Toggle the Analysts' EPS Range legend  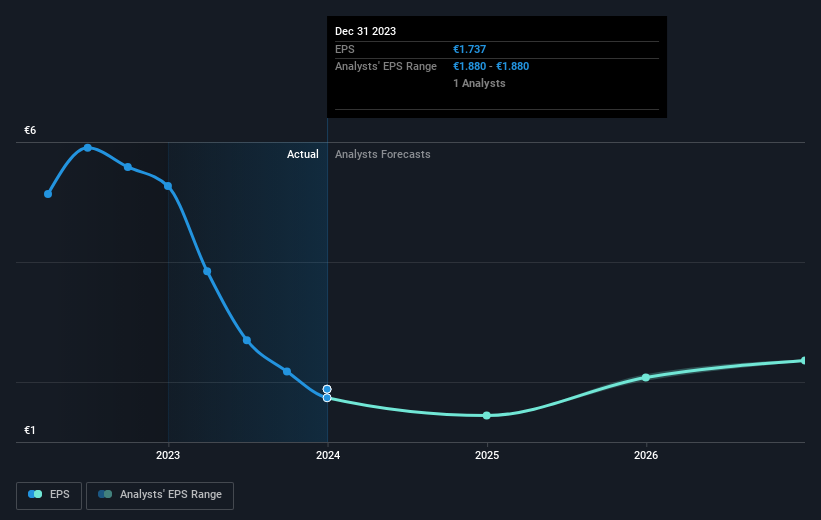(160, 495)
